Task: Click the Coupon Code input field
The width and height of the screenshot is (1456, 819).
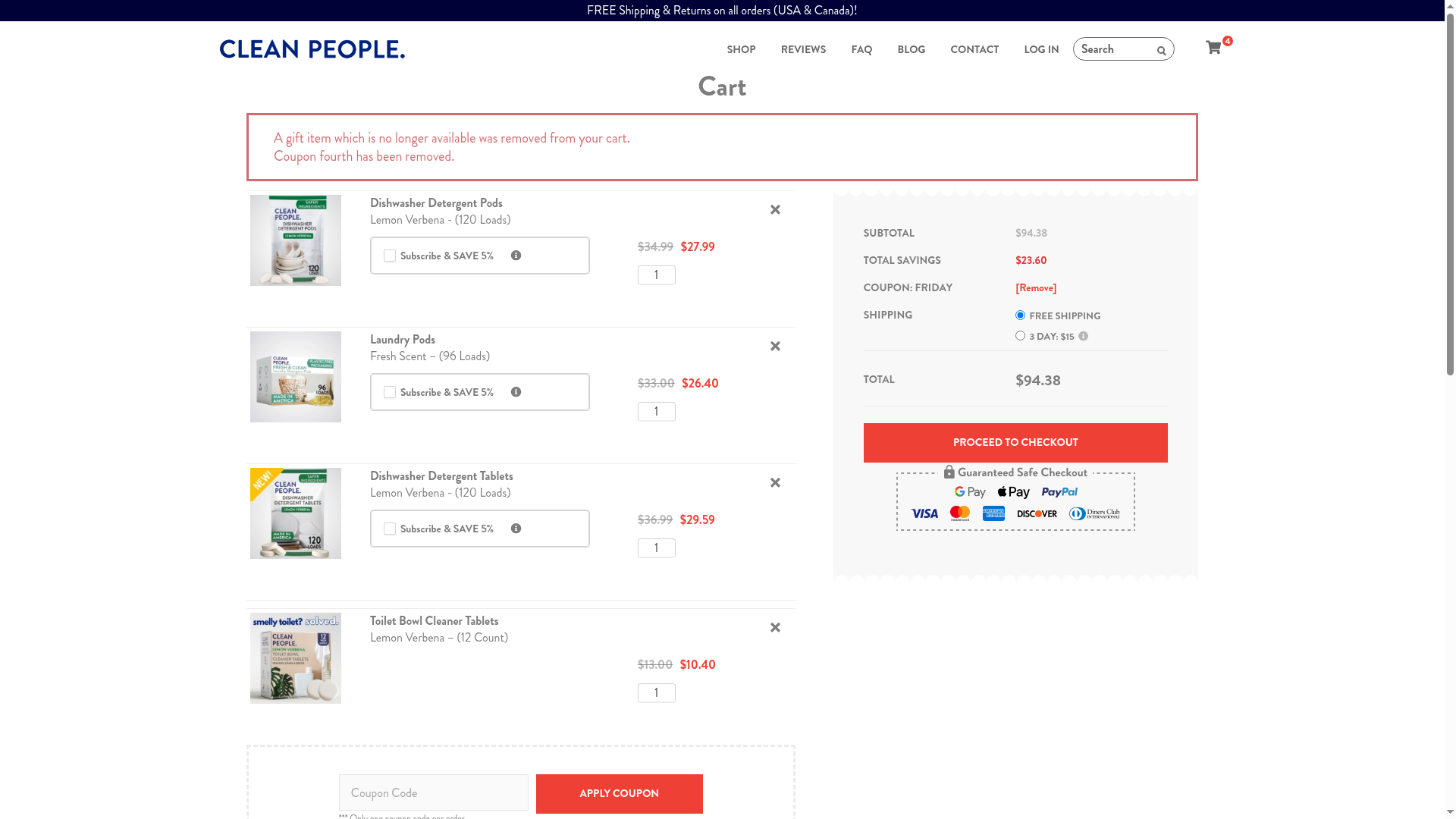Action: 434,792
